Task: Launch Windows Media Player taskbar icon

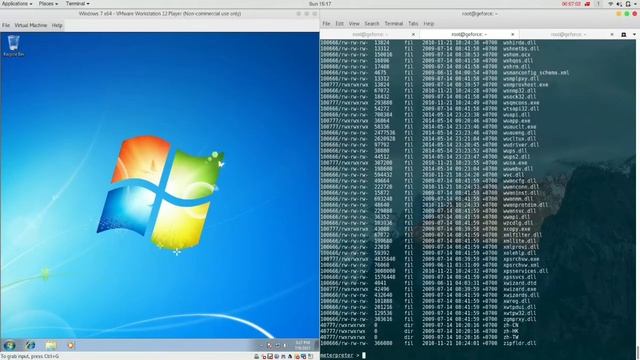Action: (x=71, y=345)
